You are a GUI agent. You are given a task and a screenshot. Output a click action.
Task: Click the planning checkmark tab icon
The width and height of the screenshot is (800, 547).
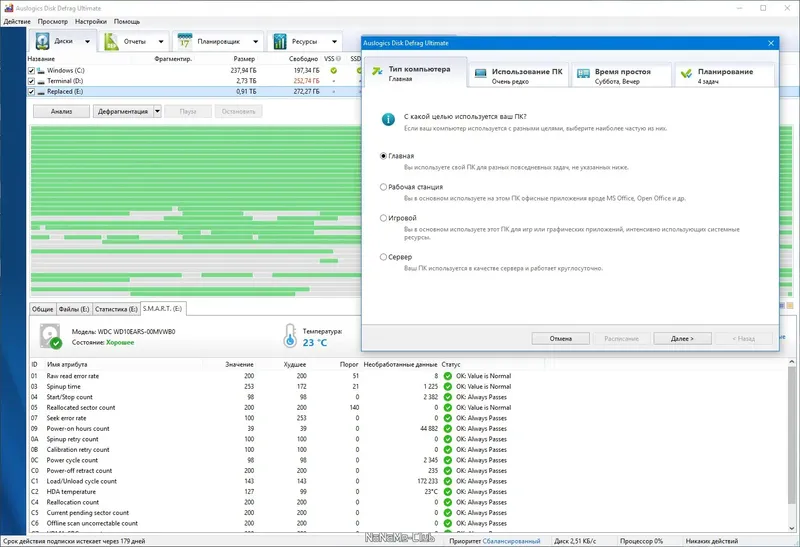coord(686,74)
